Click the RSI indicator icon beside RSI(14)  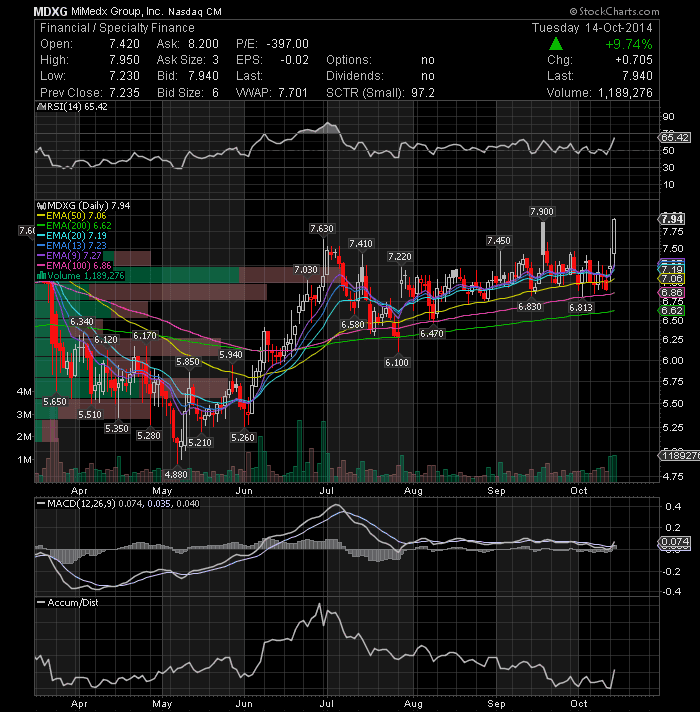click(x=40, y=107)
